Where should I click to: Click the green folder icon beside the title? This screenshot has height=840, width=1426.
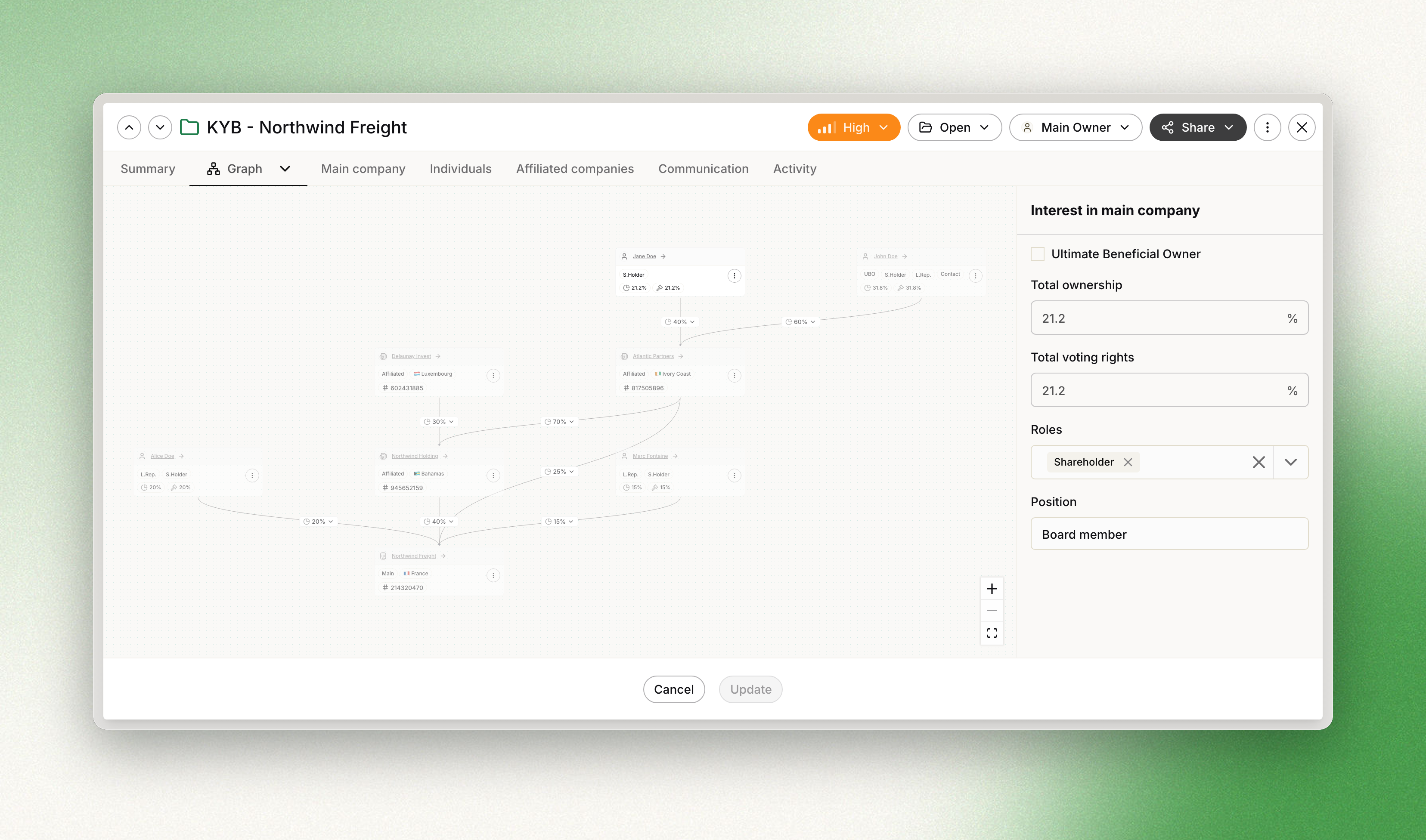point(189,127)
